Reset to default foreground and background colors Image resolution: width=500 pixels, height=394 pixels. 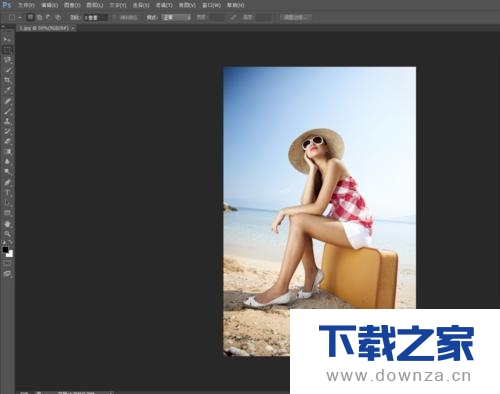[4, 243]
